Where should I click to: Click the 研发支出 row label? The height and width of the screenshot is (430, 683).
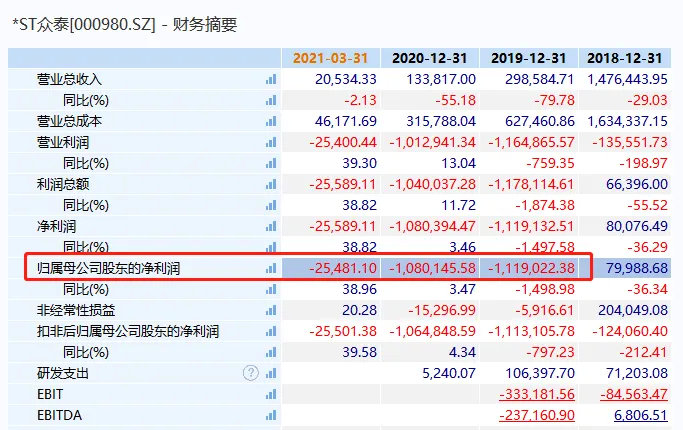(63, 373)
